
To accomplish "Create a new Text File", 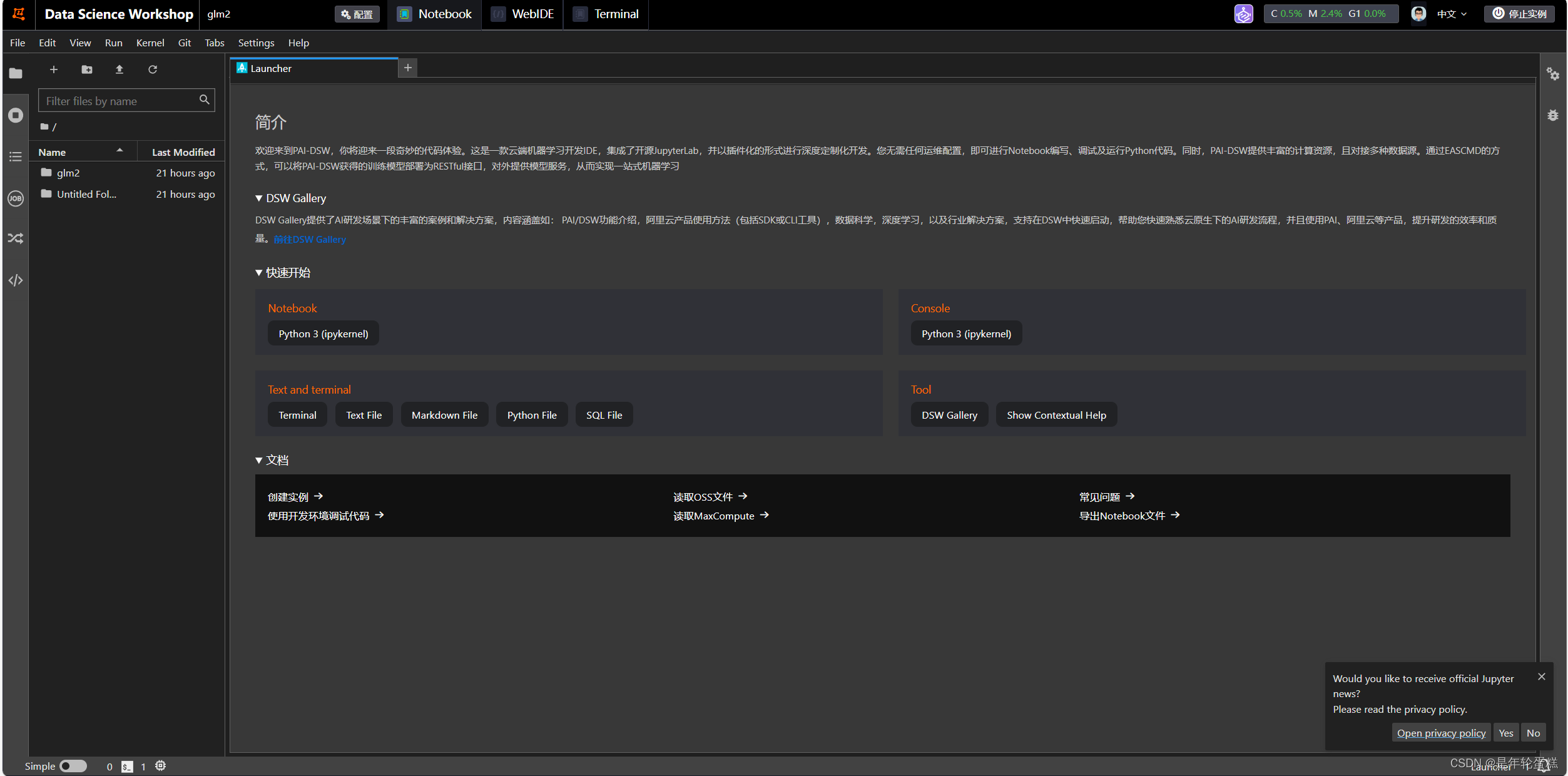I will tap(364, 415).
